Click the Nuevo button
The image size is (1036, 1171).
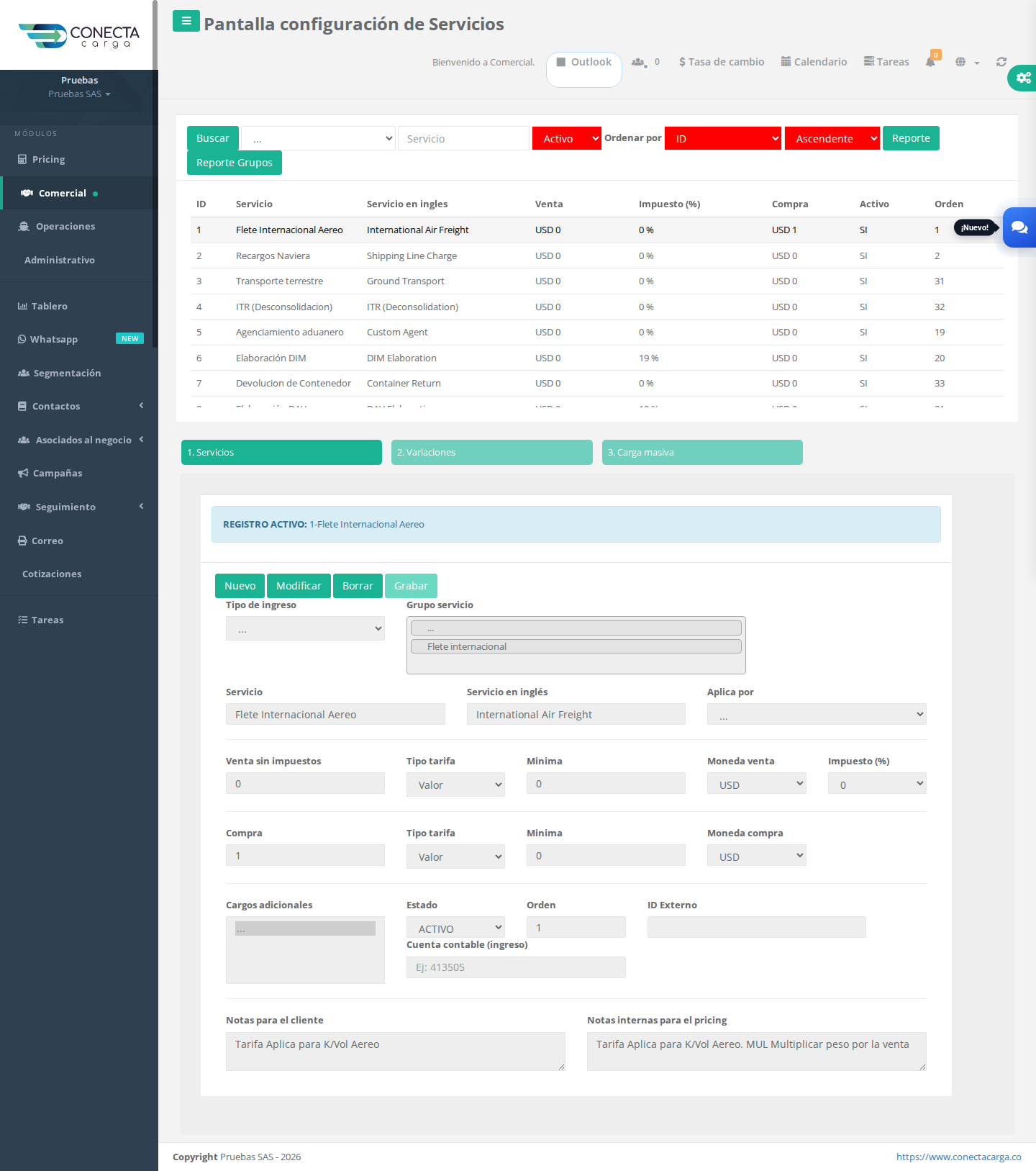tap(240, 586)
